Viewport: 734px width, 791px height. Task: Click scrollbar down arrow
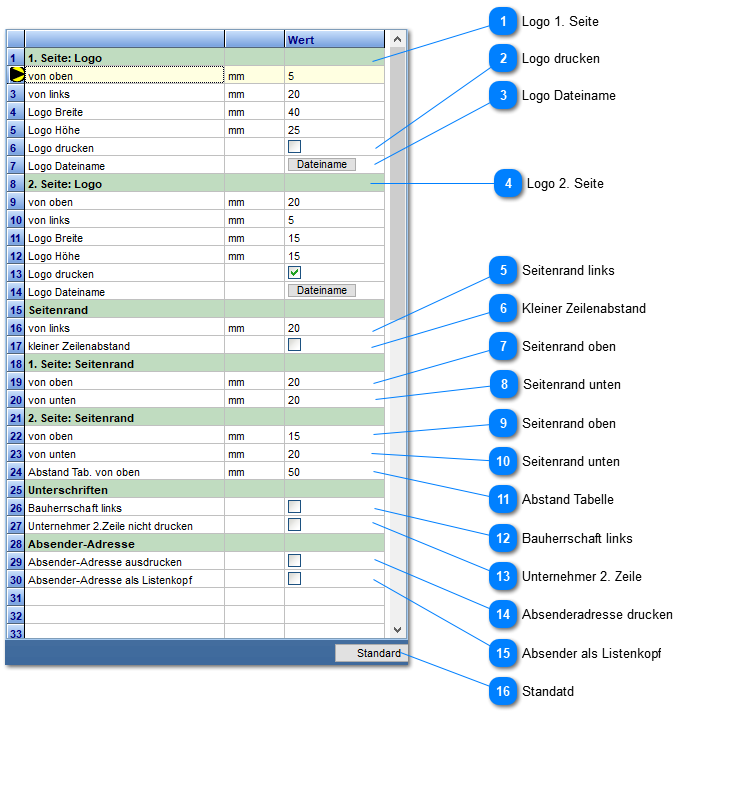[x=398, y=630]
